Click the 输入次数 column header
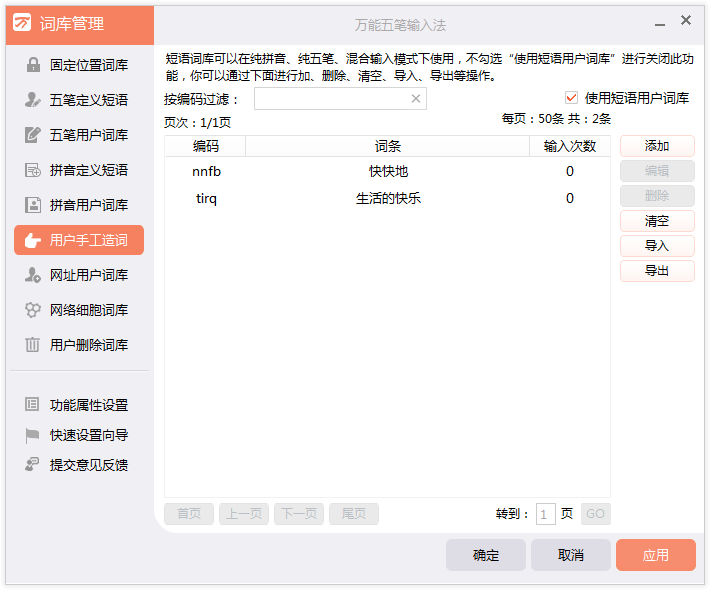Image resolution: width=710 pixels, height=590 pixels. pyautogui.click(x=569, y=146)
